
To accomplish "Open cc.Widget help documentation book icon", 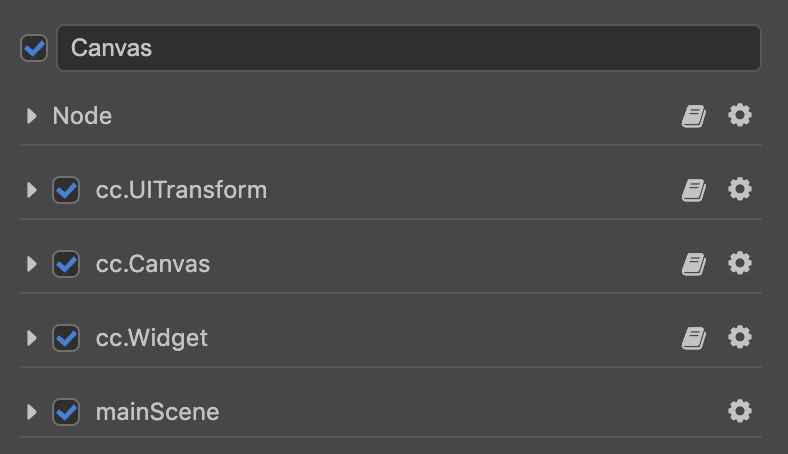I will coord(694,338).
